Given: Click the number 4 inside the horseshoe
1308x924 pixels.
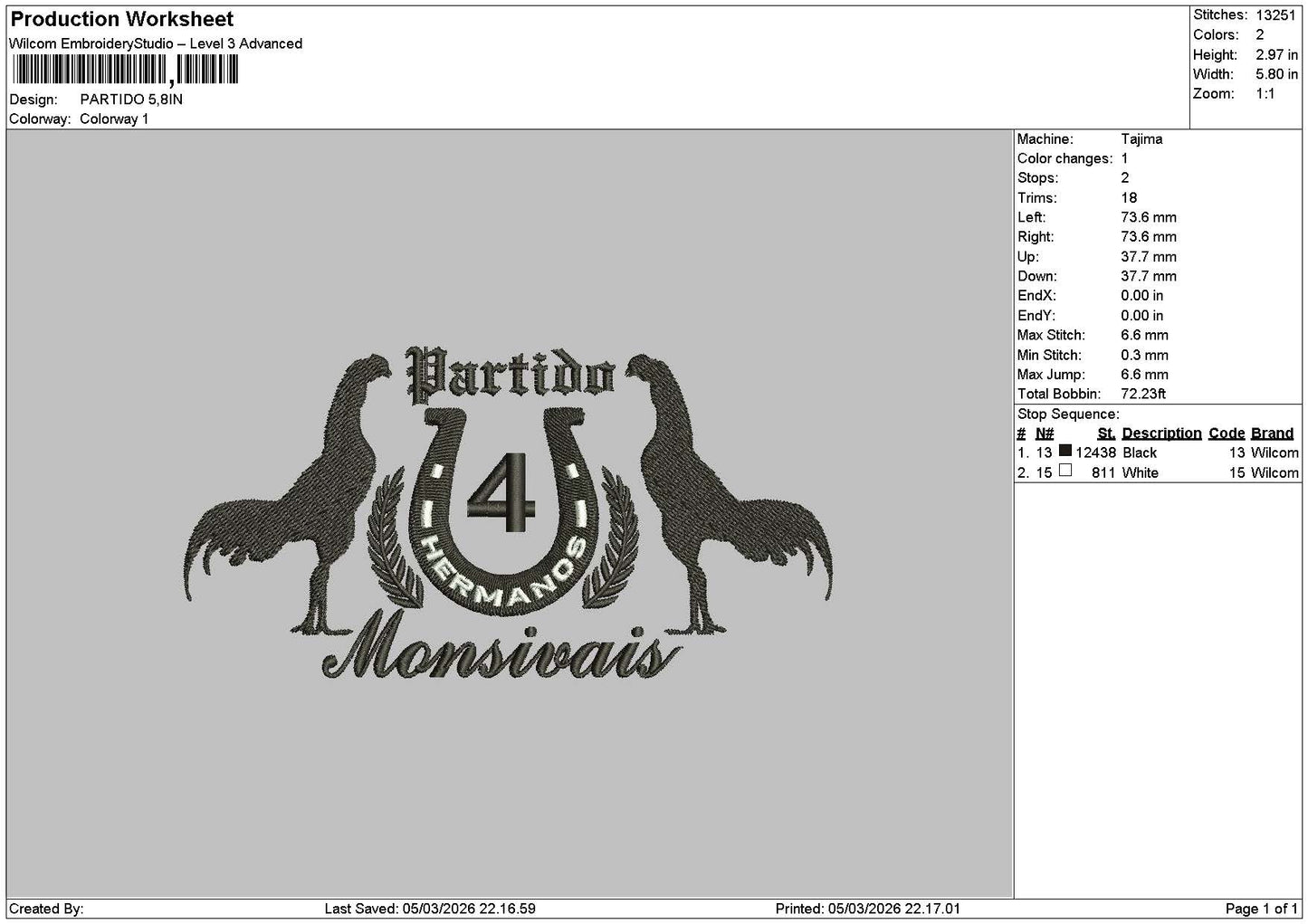Looking at the screenshot, I should pos(500,494).
